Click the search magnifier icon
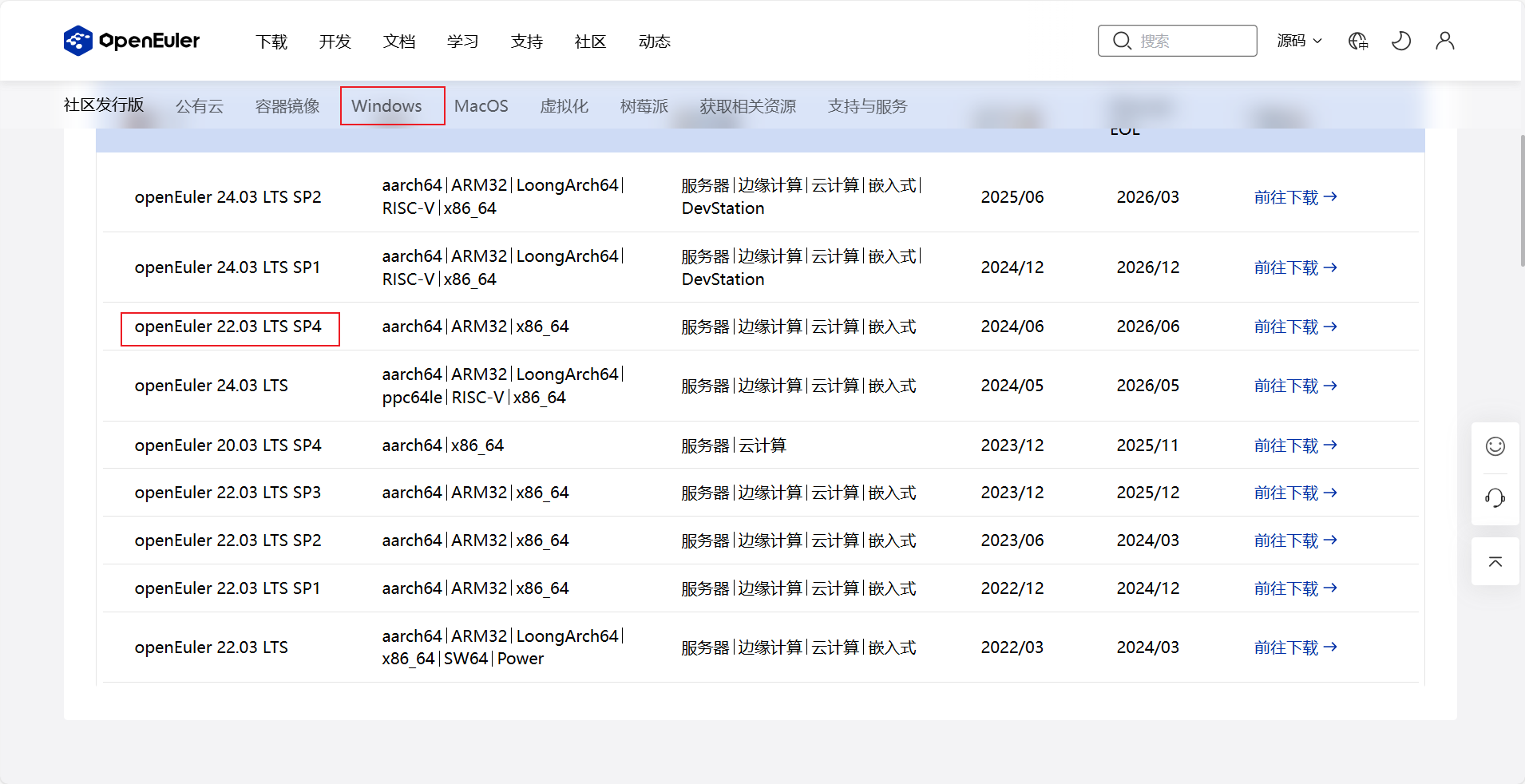Viewport: 1525px width, 784px height. (1122, 41)
